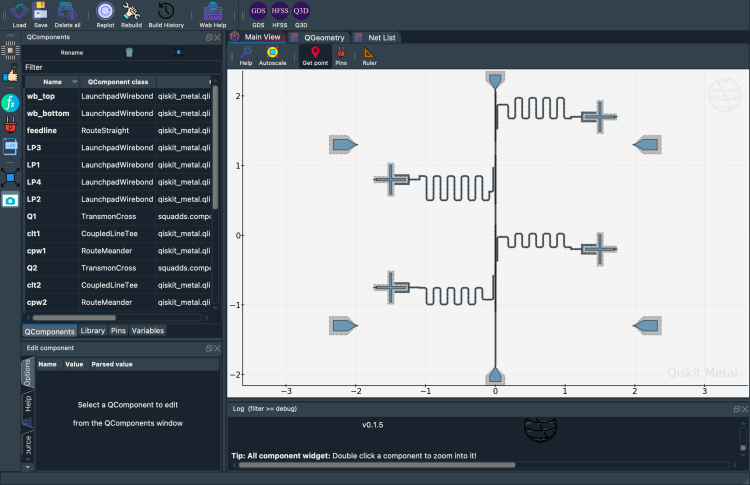
Task: Toggle Pins display in plot toolbar
Action: coord(341,56)
